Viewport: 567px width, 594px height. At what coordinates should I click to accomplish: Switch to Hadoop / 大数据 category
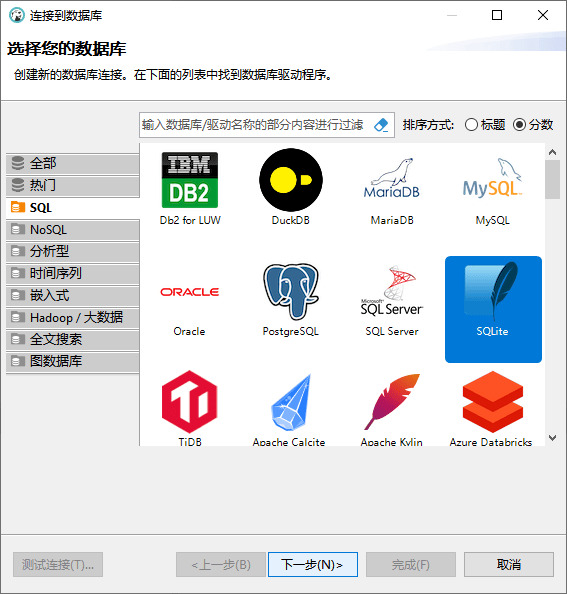73,317
